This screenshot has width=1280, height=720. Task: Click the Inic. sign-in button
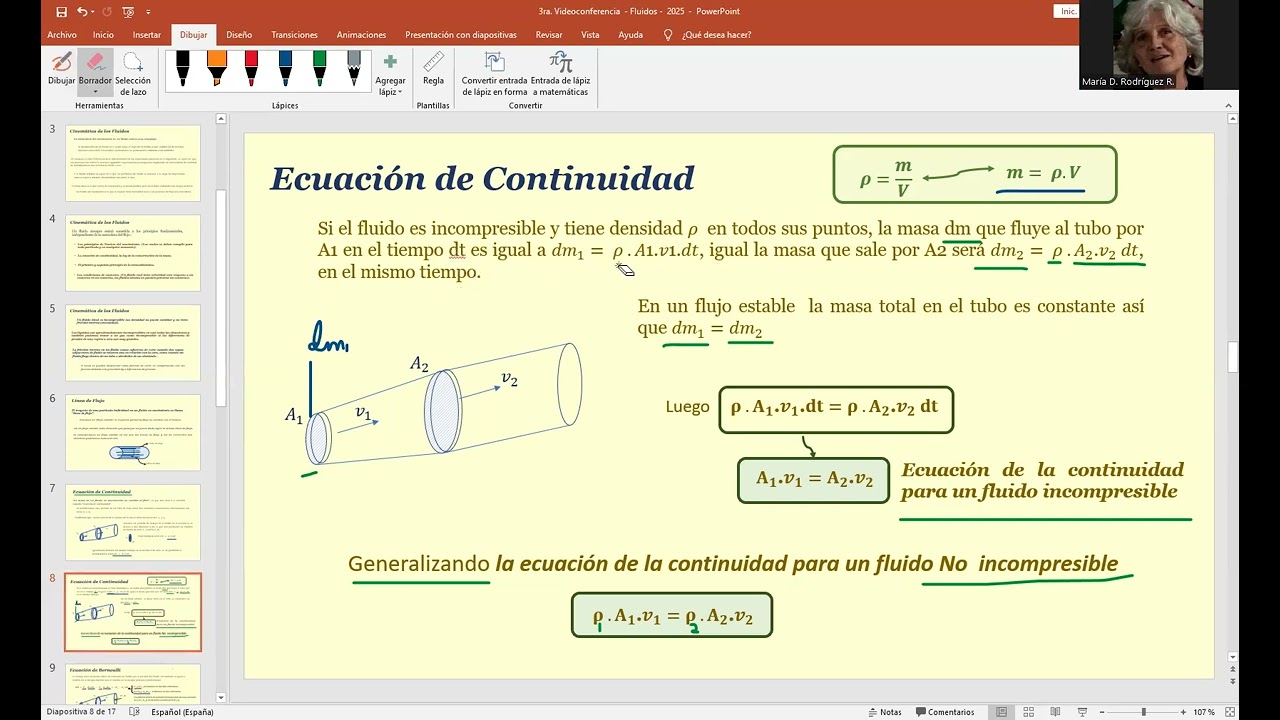(x=1068, y=11)
